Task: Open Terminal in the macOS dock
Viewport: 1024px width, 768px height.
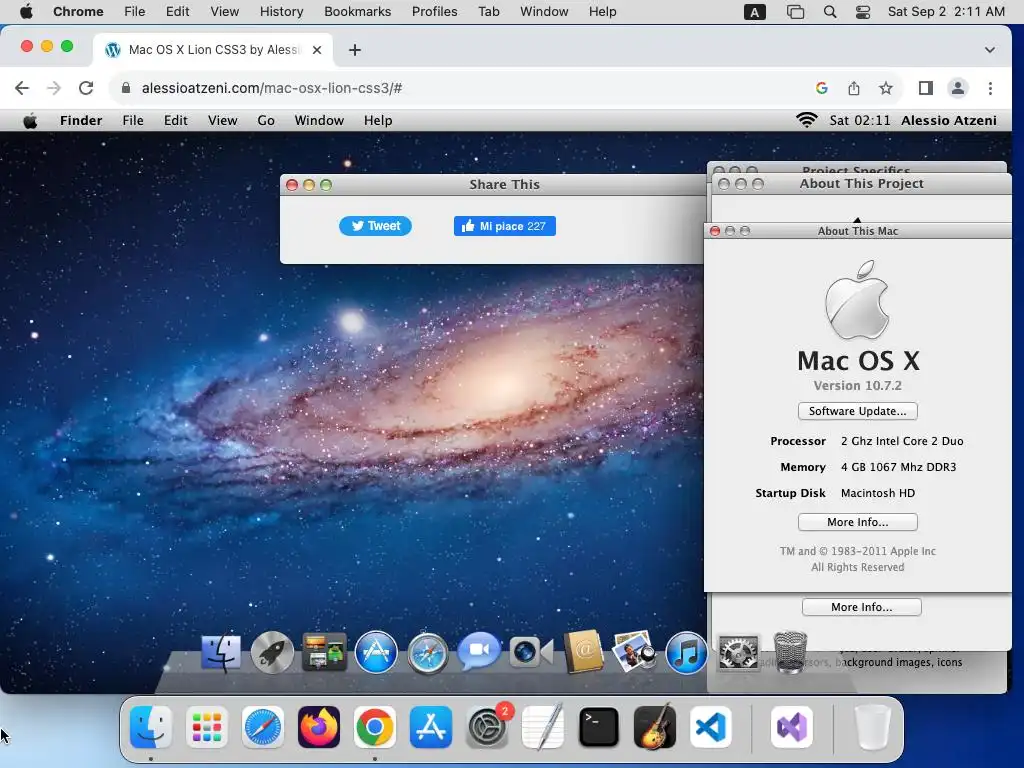Action: tap(599, 727)
